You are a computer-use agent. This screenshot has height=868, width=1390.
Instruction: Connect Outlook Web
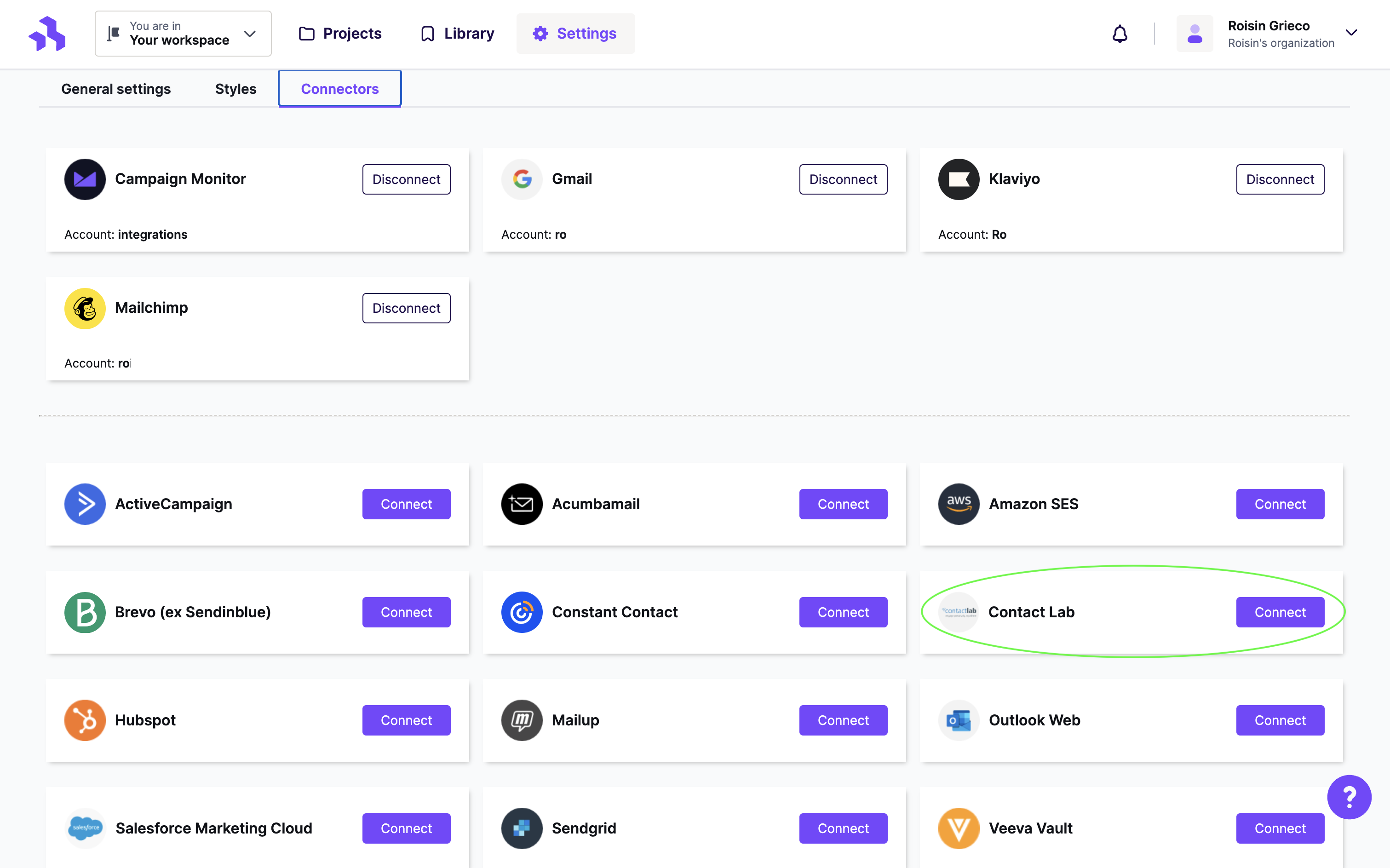coord(1280,720)
